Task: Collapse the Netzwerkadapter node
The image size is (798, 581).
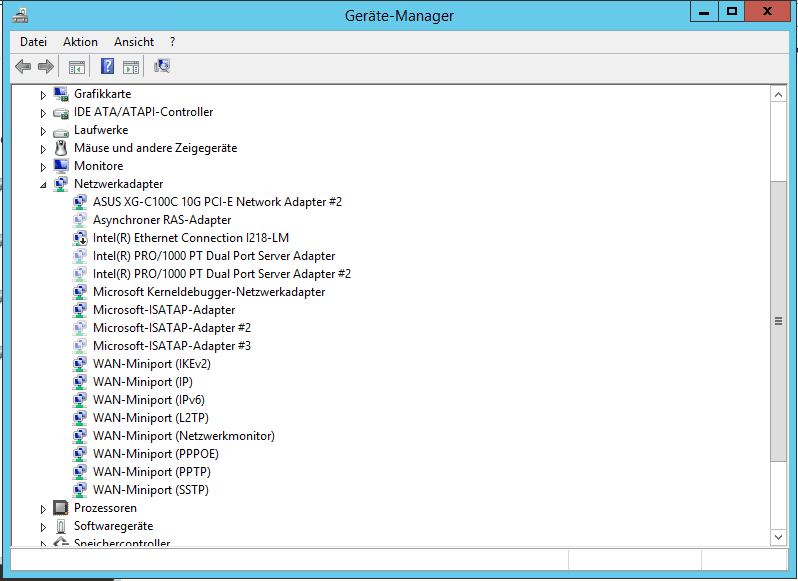Action: pos(43,185)
